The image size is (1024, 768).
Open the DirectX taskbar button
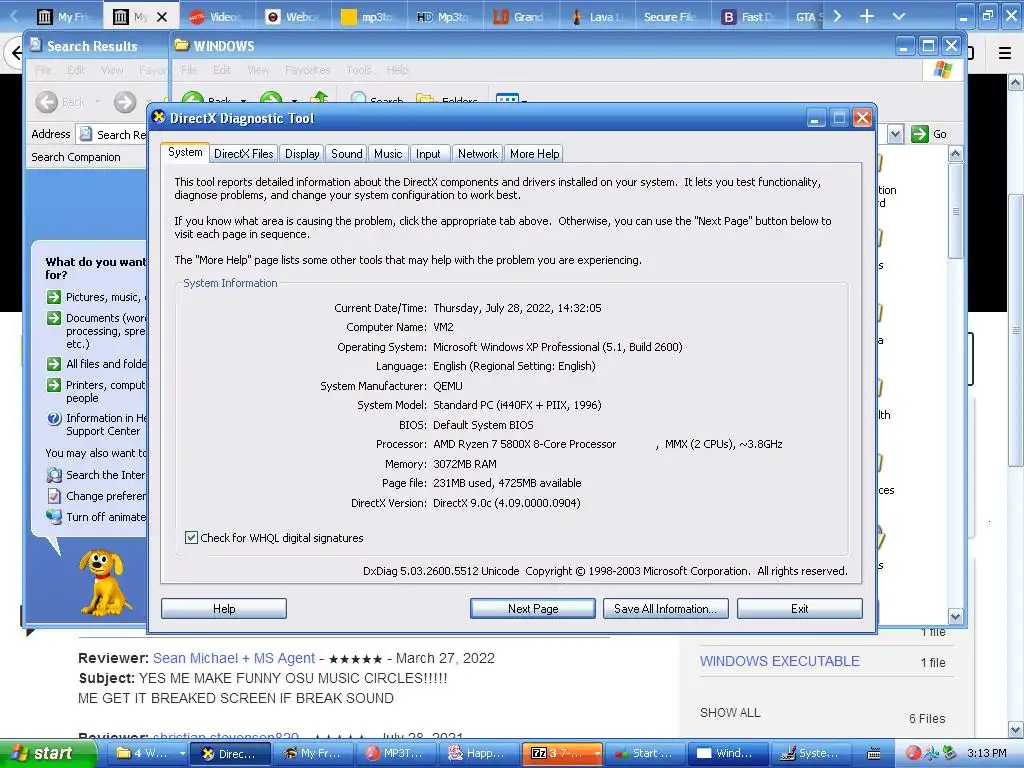click(230, 753)
